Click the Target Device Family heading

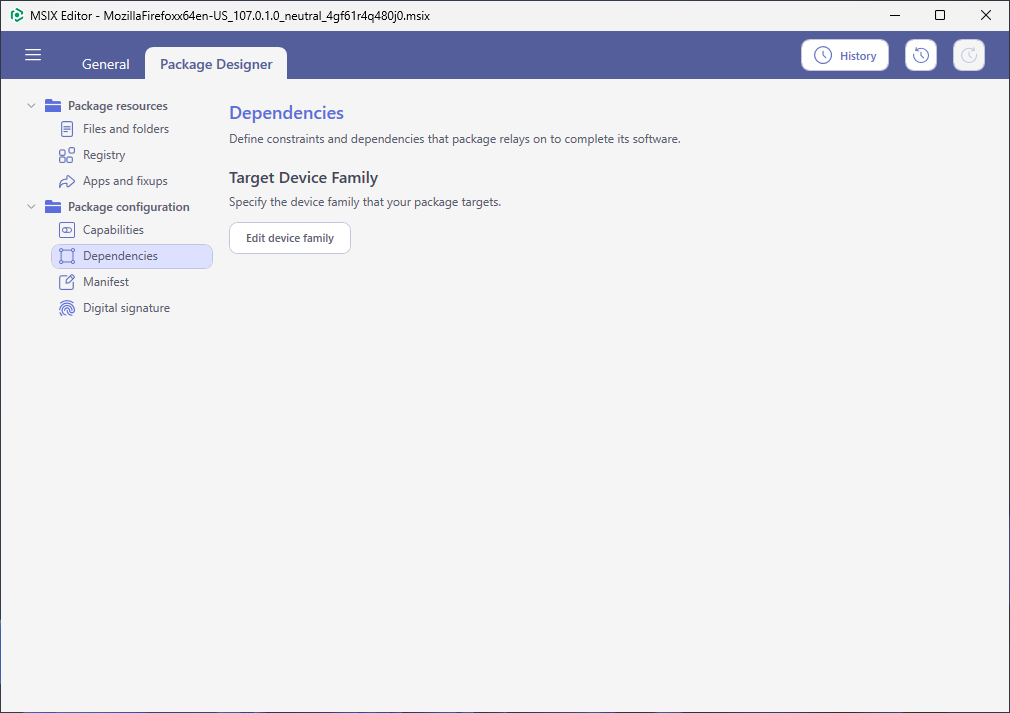(303, 178)
